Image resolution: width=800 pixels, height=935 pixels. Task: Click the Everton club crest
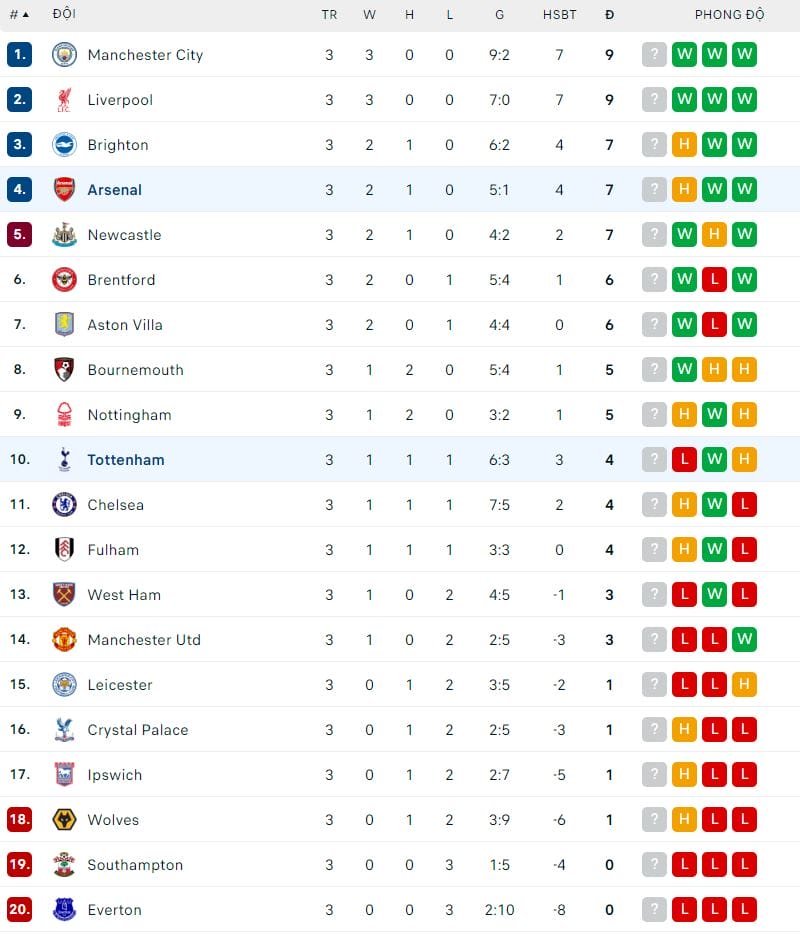tap(64, 910)
